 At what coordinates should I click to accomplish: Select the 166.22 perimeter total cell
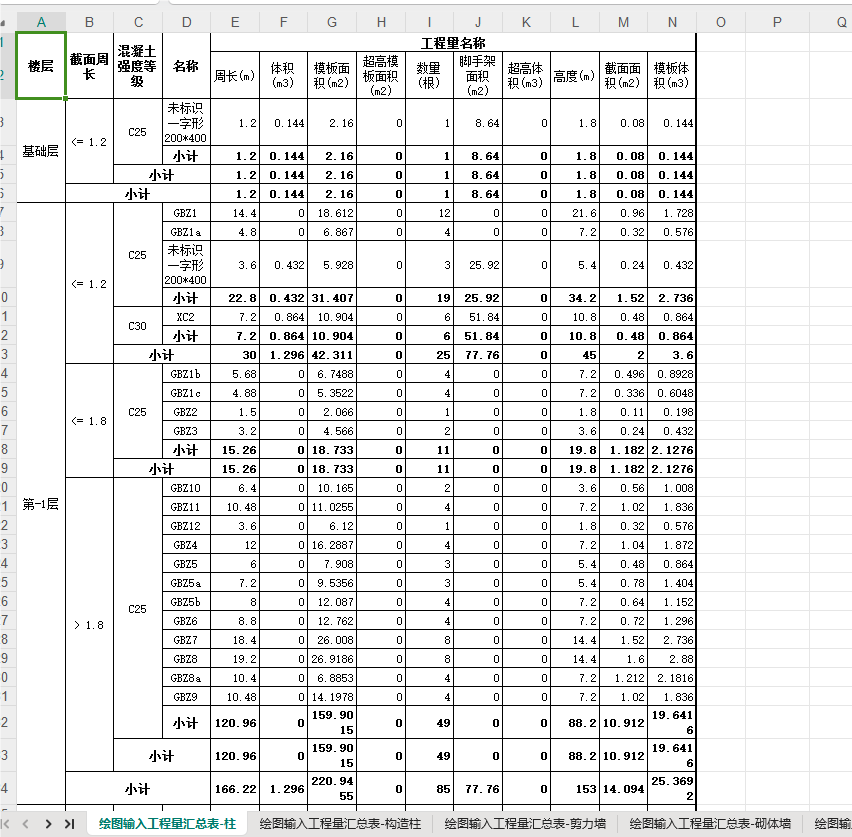point(235,789)
